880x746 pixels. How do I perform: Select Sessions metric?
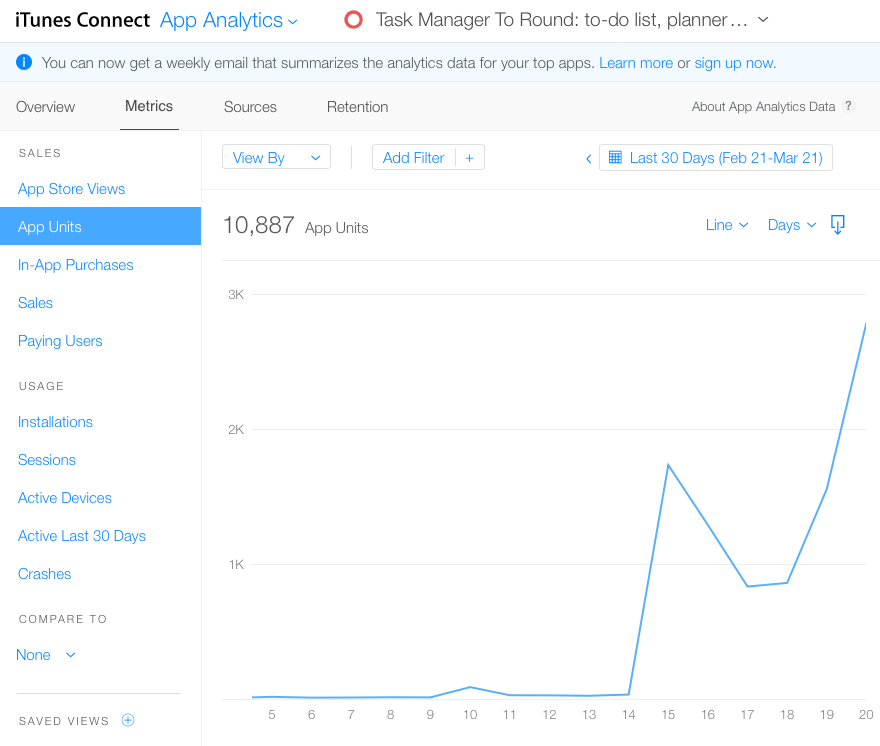pos(47,460)
